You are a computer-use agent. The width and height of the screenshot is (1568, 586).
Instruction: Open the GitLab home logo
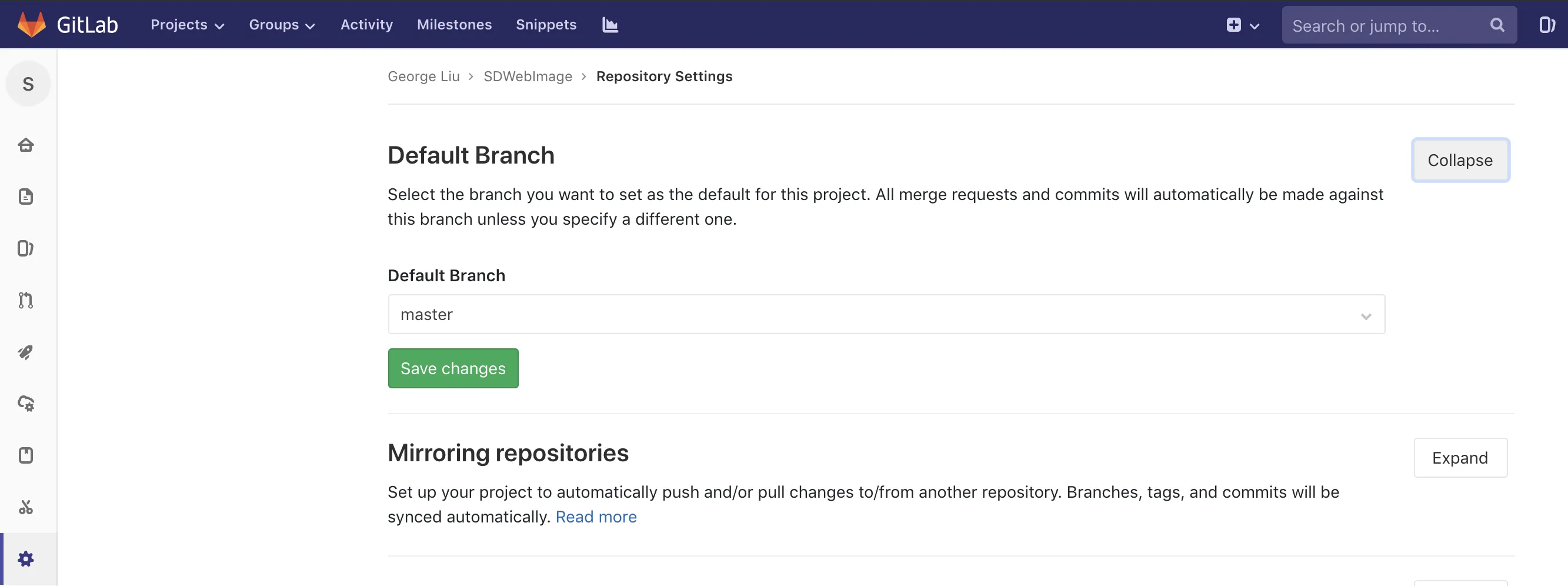coord(68,24)
